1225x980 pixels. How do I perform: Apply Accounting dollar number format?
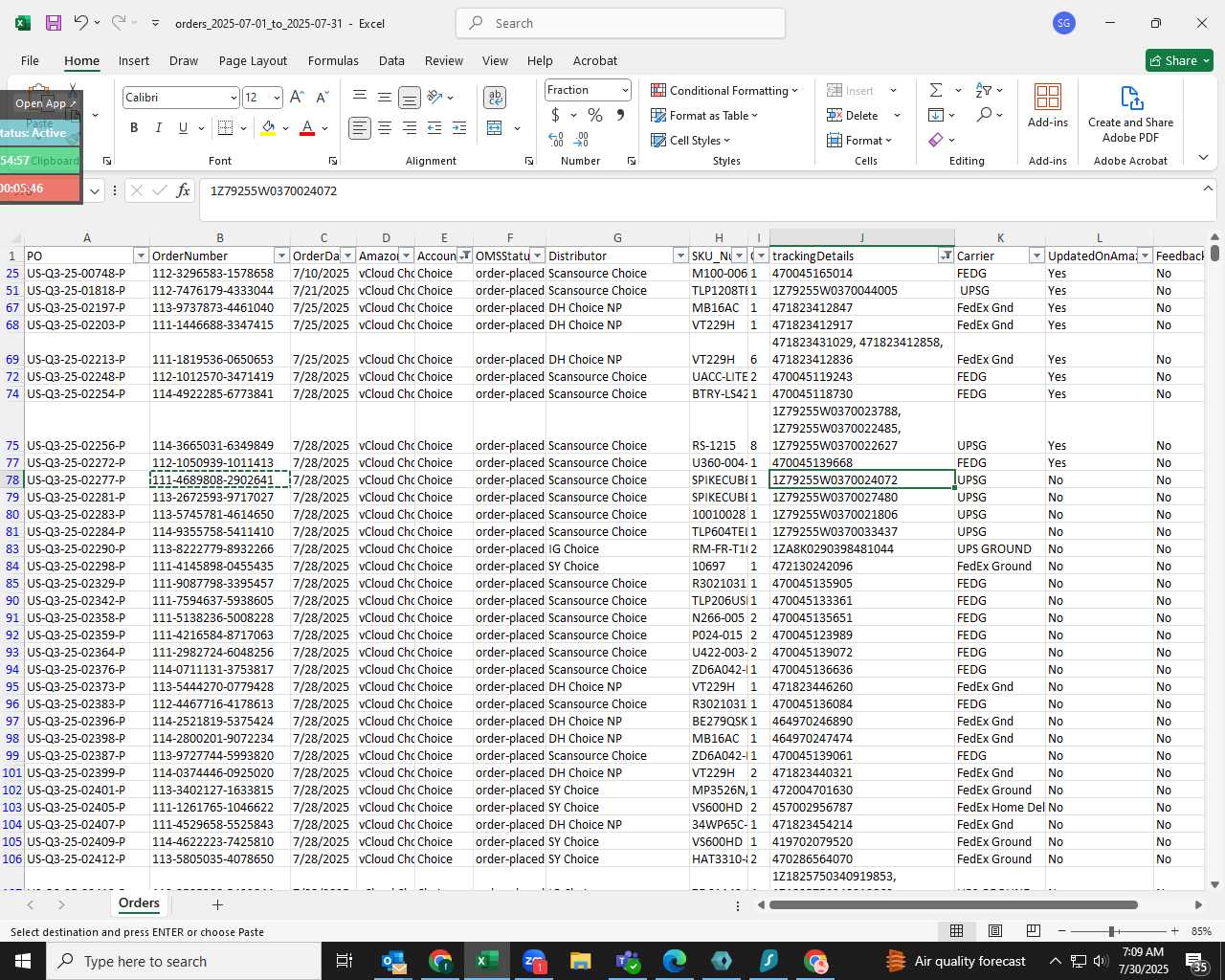pos(556,115)
